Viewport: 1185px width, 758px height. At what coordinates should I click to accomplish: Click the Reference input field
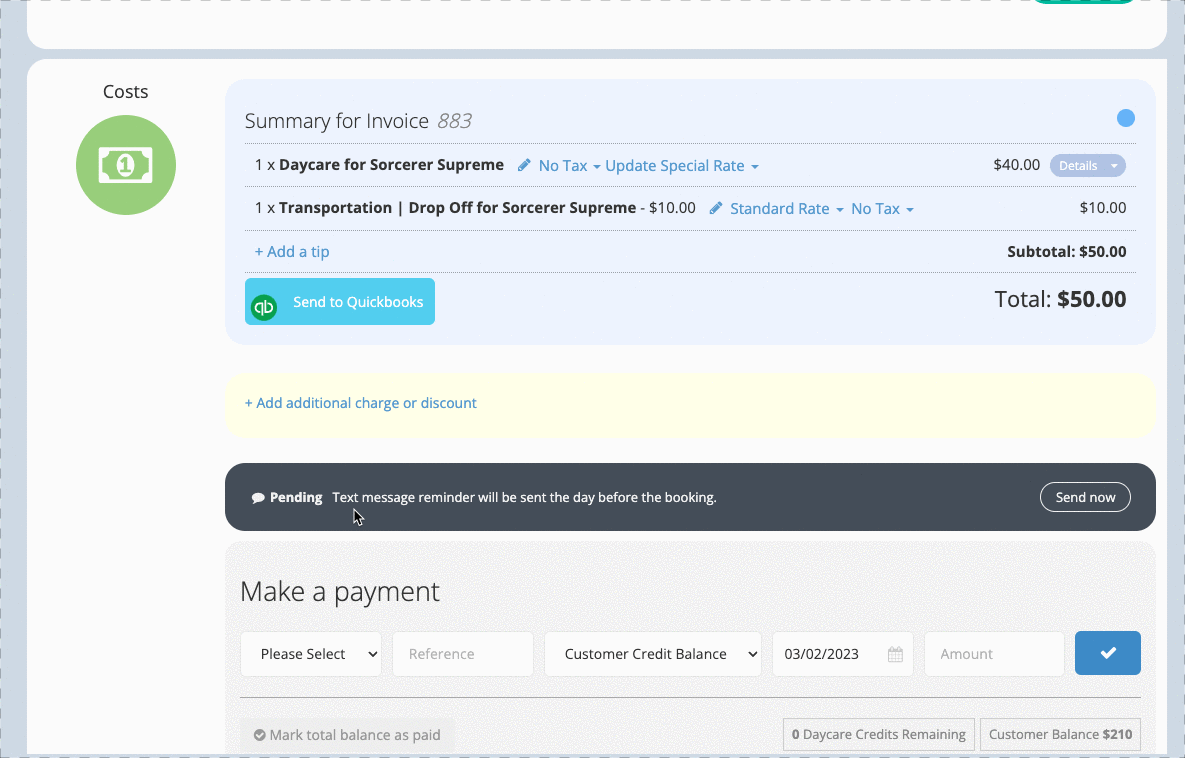[x=463, y=654]
